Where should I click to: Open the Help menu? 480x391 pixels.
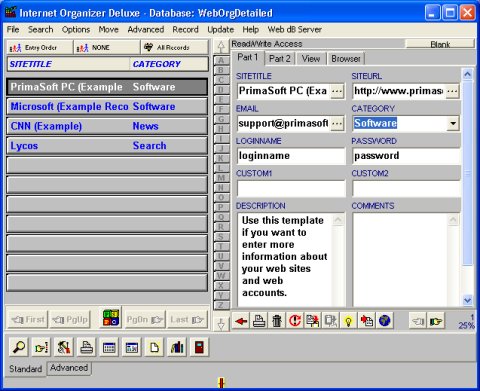(250, 29)
